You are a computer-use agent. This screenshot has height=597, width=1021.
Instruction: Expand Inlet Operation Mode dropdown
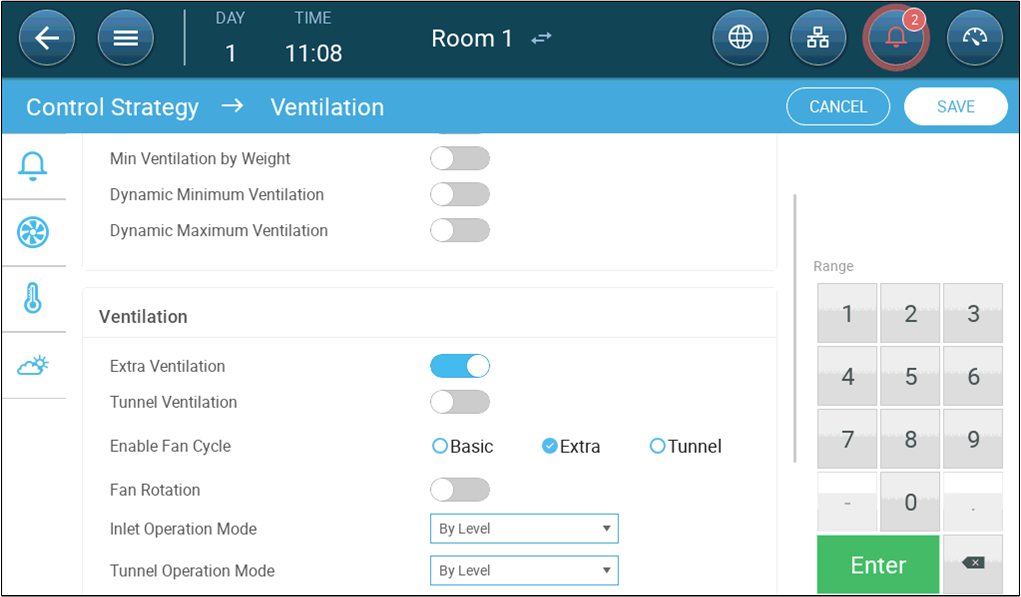click(x=524, y=528)
